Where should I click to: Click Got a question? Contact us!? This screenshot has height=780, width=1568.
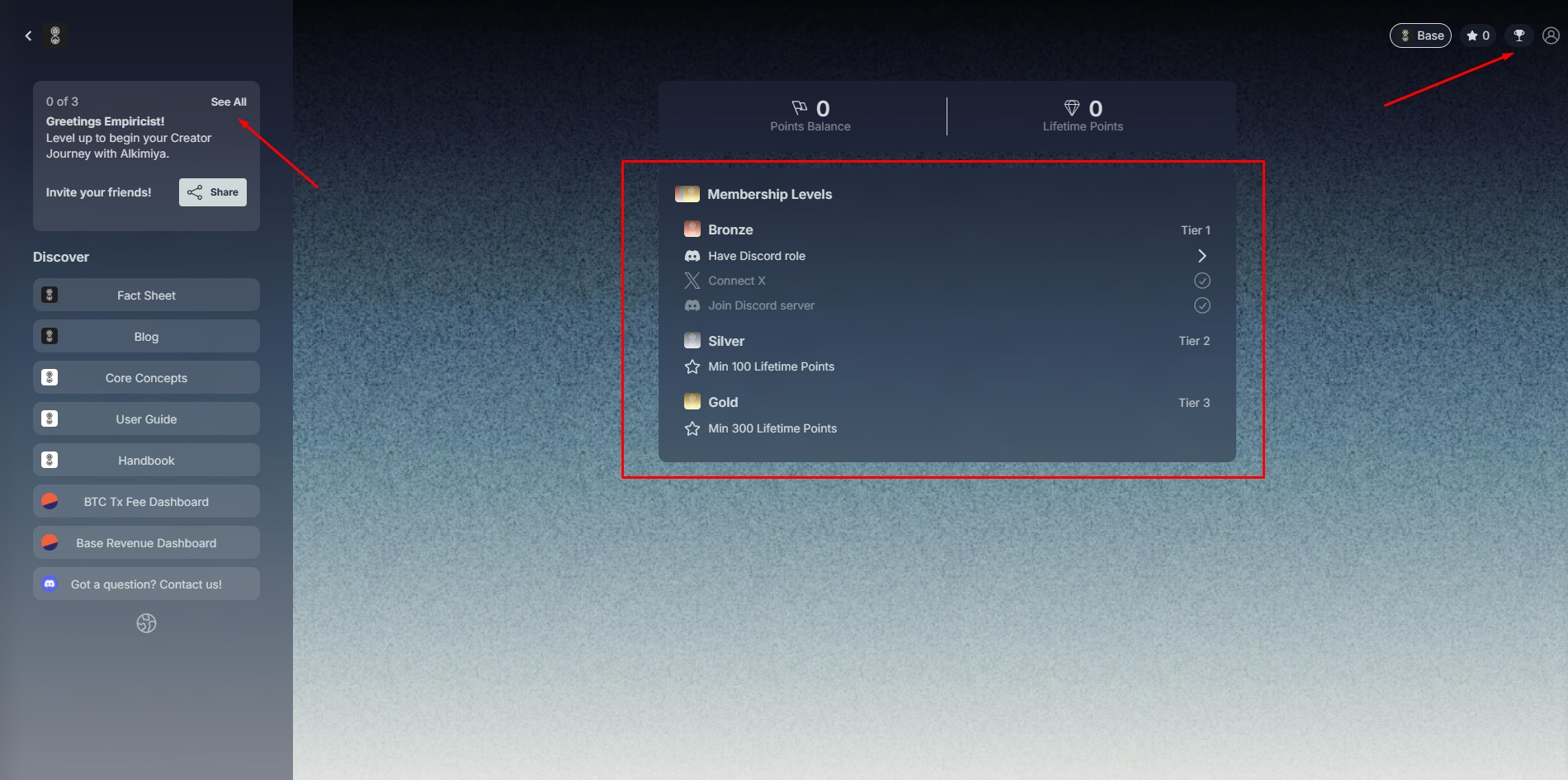(x=146, y=584)
